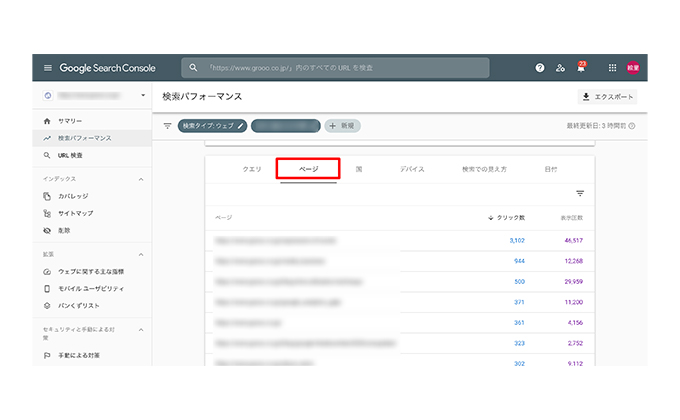
Task: Collapse the 拡張 section
Action: 141,254
